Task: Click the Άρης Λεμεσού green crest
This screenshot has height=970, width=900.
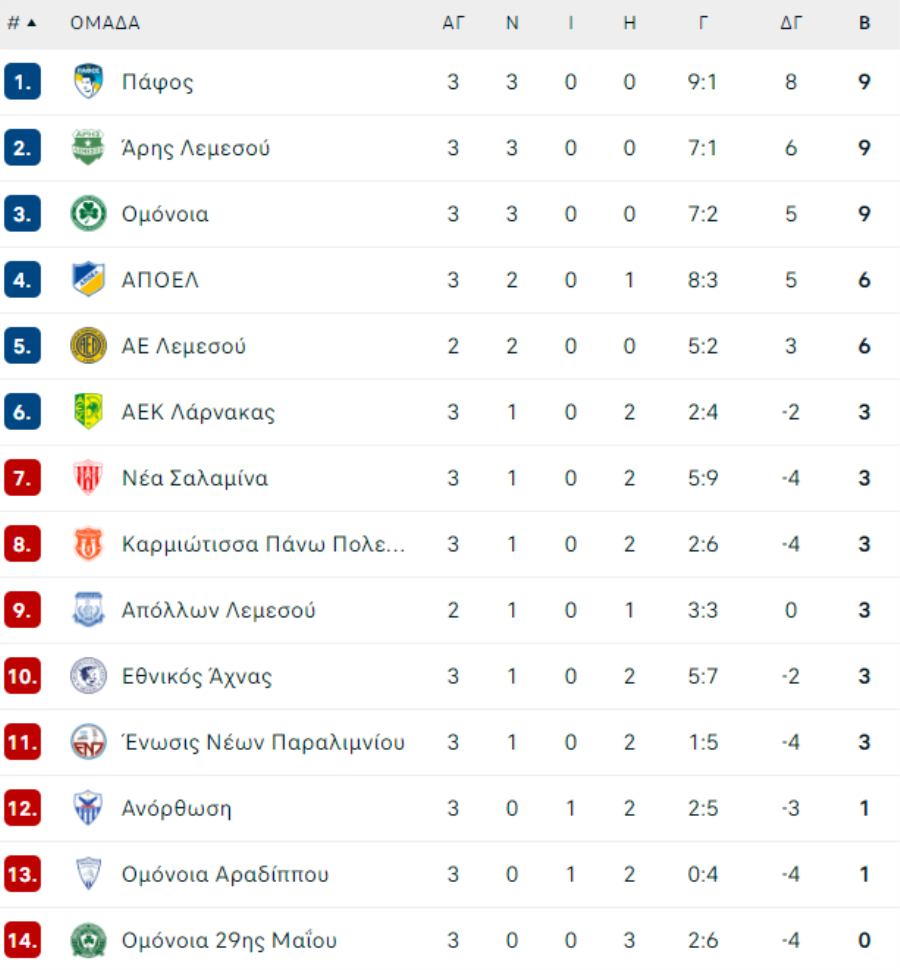Action: tap(88, 147)
